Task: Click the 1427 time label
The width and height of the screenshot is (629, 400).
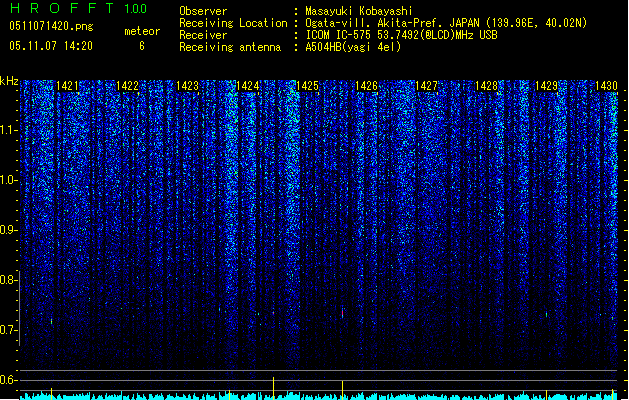Action: pyautogui.click(x=426, y=86)
